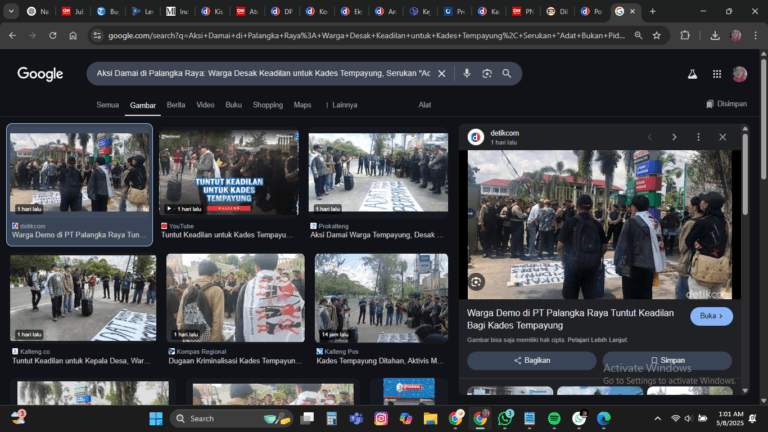Save the image with Simpan button

coord(666,360)
